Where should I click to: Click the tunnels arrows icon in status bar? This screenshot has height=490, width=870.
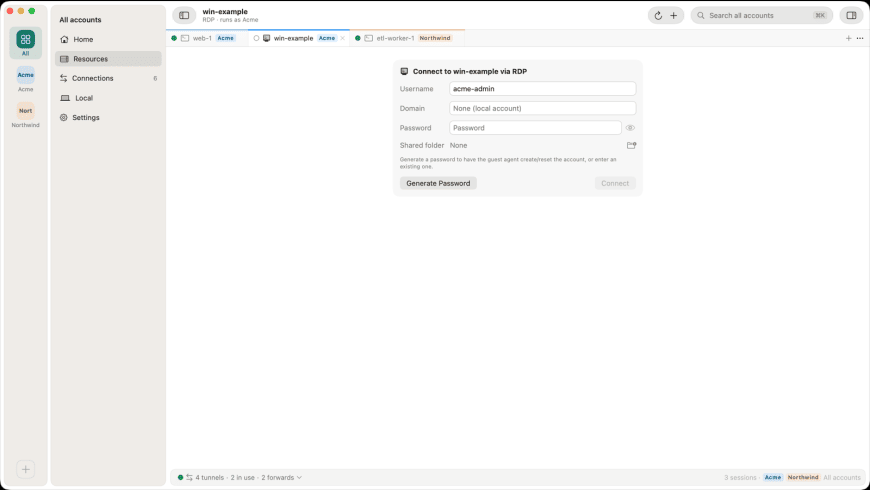click(x=189, y=477)
